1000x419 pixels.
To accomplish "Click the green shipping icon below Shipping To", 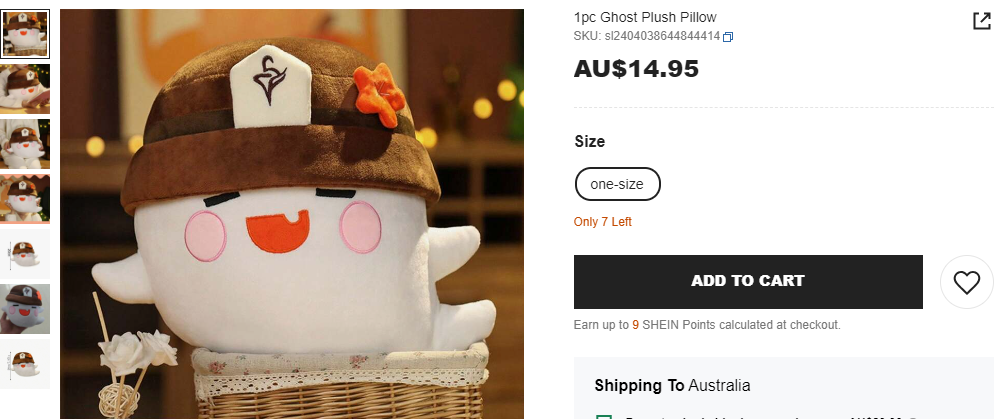I will (x=603, y=416).
